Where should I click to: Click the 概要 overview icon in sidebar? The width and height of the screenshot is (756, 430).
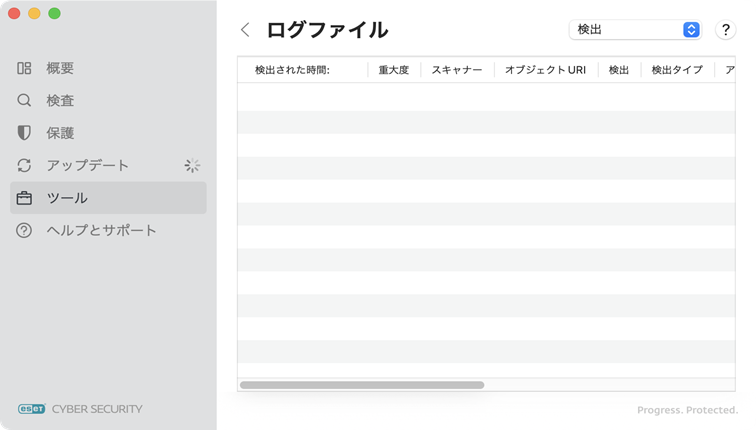tap(25, 68)
